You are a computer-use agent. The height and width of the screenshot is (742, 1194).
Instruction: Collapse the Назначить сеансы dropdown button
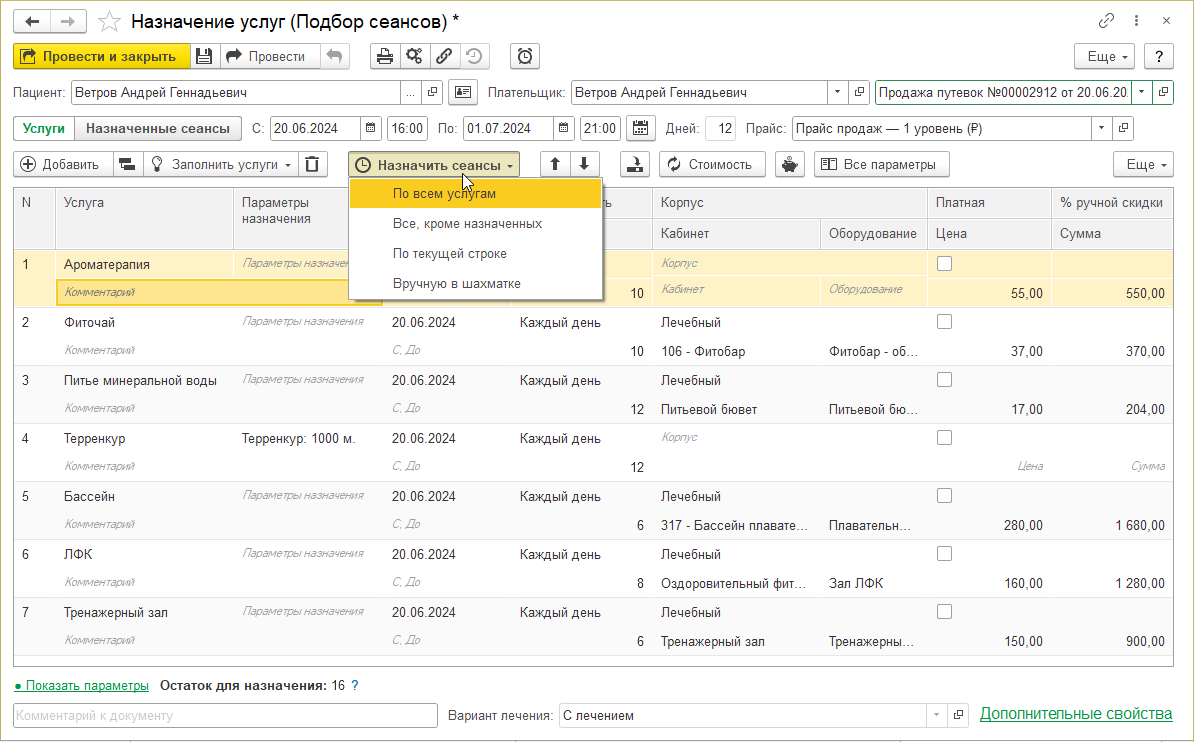click(x=434, y=165)
